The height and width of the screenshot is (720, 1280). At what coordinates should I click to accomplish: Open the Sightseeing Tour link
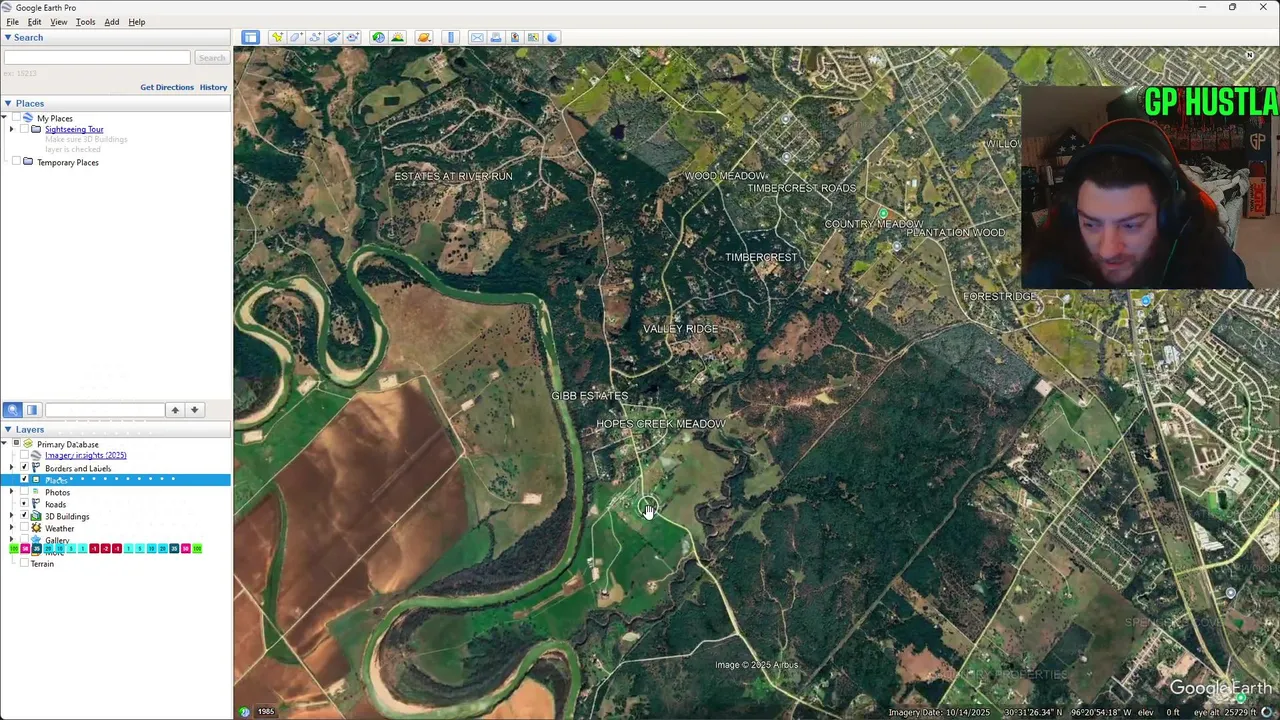coord(74,129)
